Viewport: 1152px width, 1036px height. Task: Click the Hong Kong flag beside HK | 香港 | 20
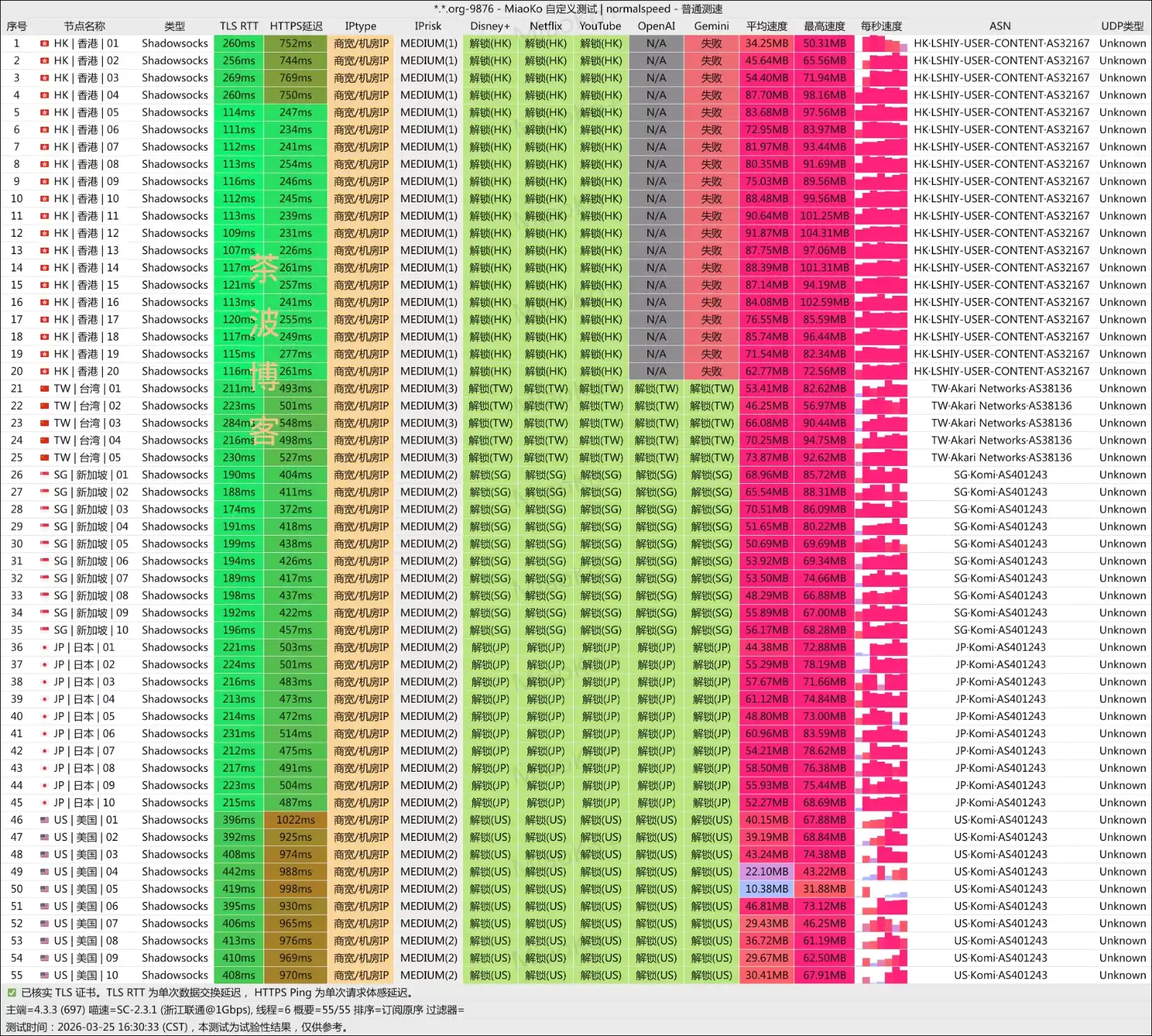[x=45, y=371]
